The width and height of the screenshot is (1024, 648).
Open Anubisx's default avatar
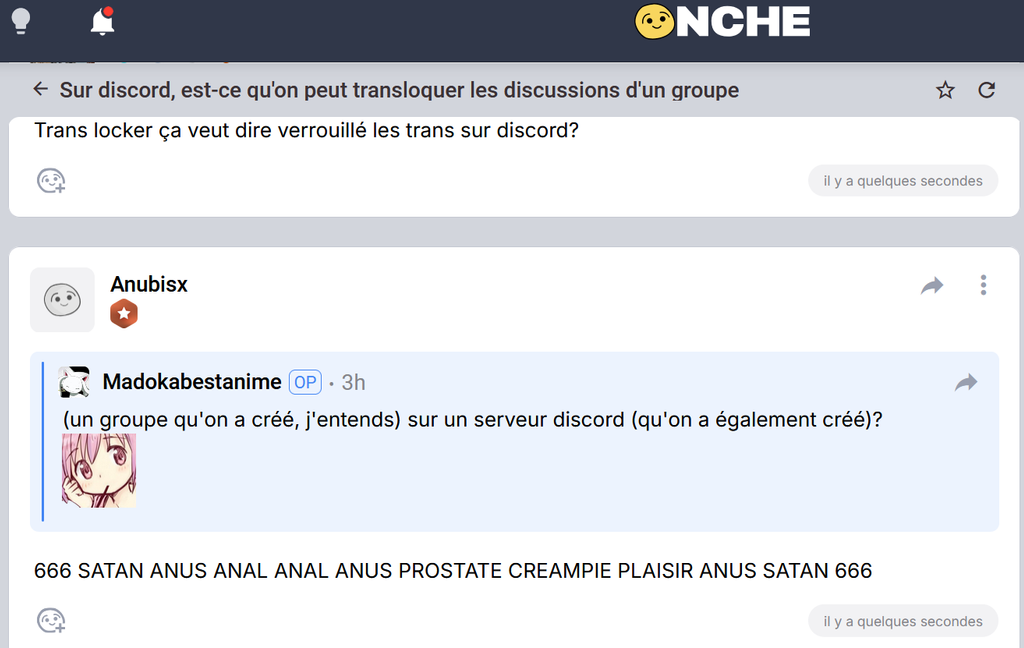(x=63, y=300)
